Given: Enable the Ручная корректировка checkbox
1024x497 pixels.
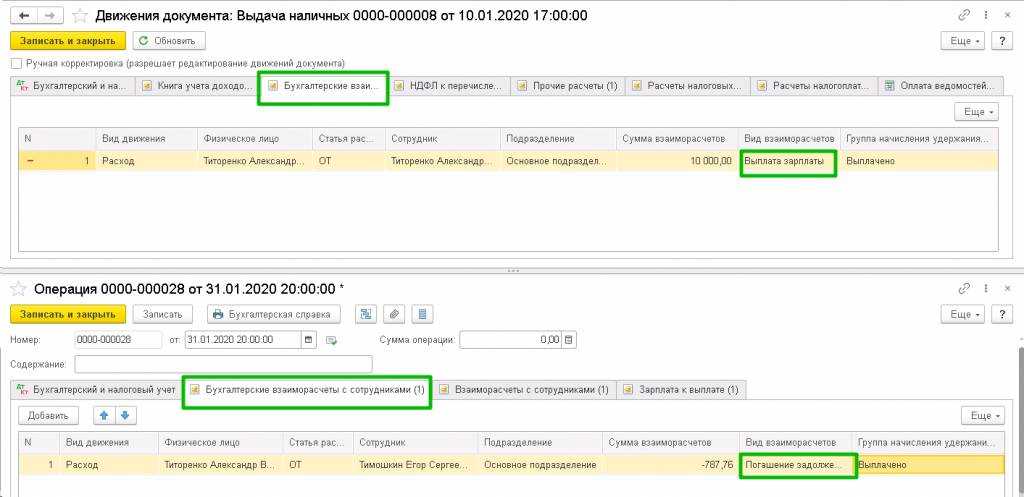Looking at the screenshot, I should (x=16, y=63).
